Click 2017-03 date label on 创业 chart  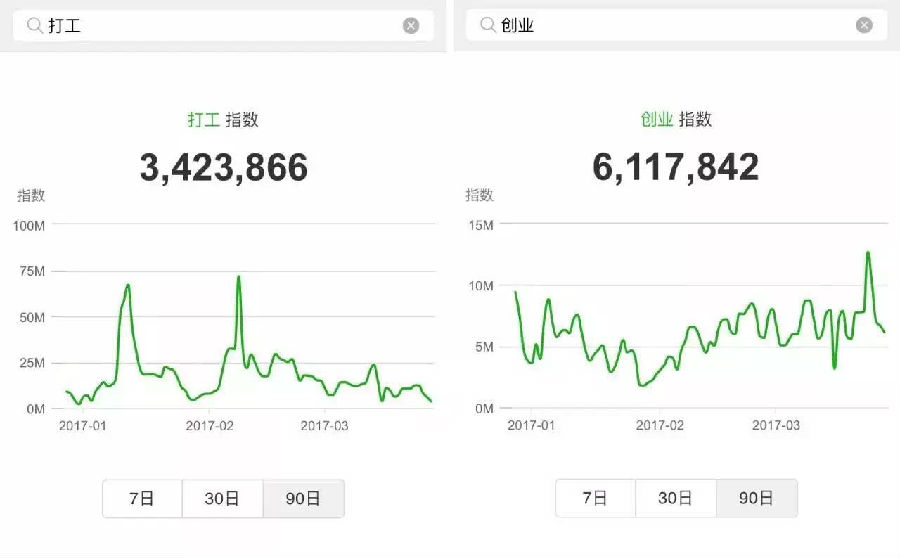click(775, 425)
